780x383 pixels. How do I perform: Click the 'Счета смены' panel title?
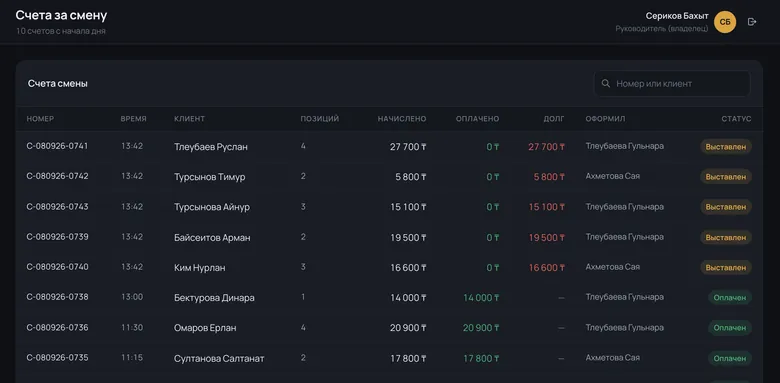click(58, 84)
